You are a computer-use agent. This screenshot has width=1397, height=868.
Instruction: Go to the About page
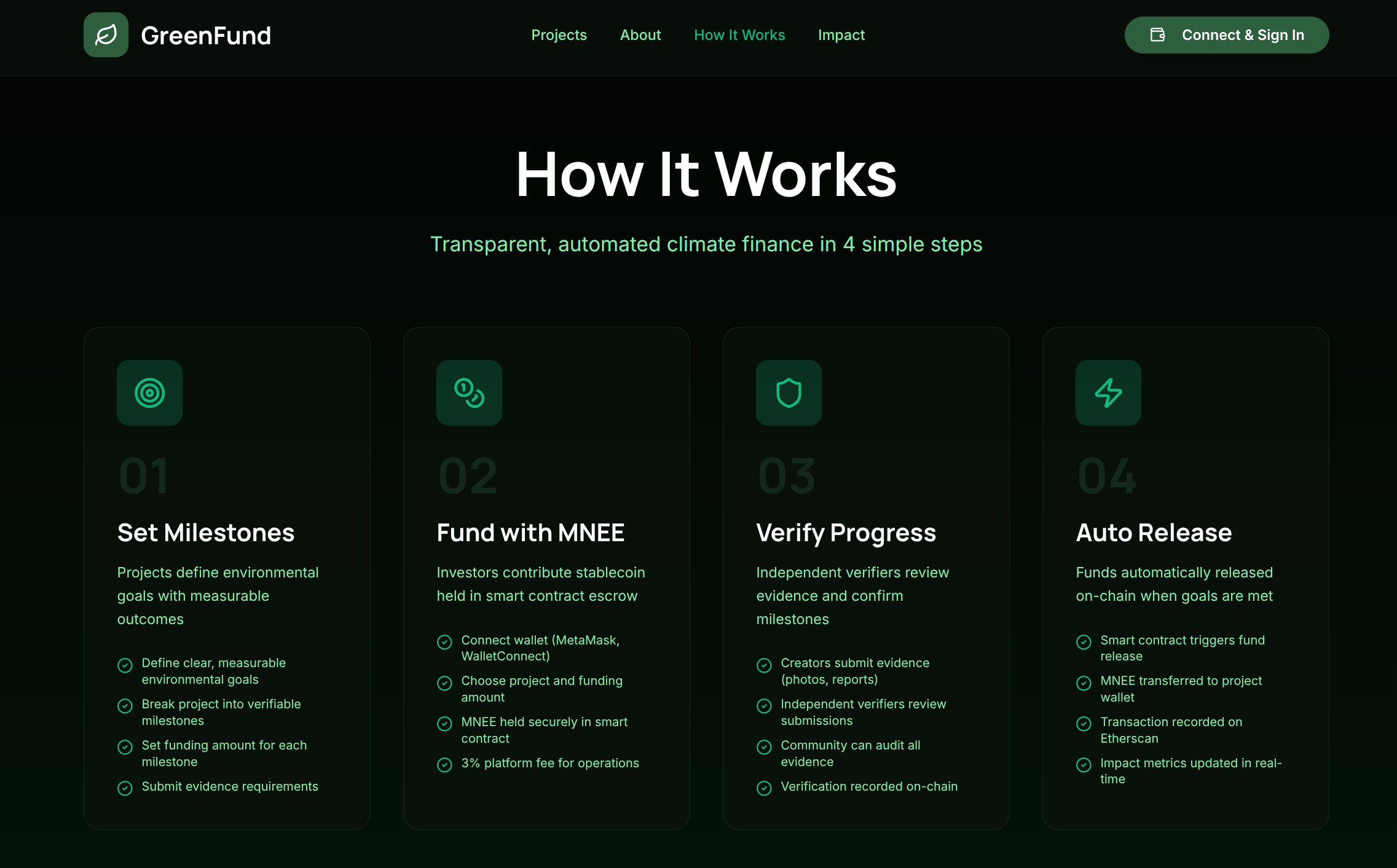640,35
